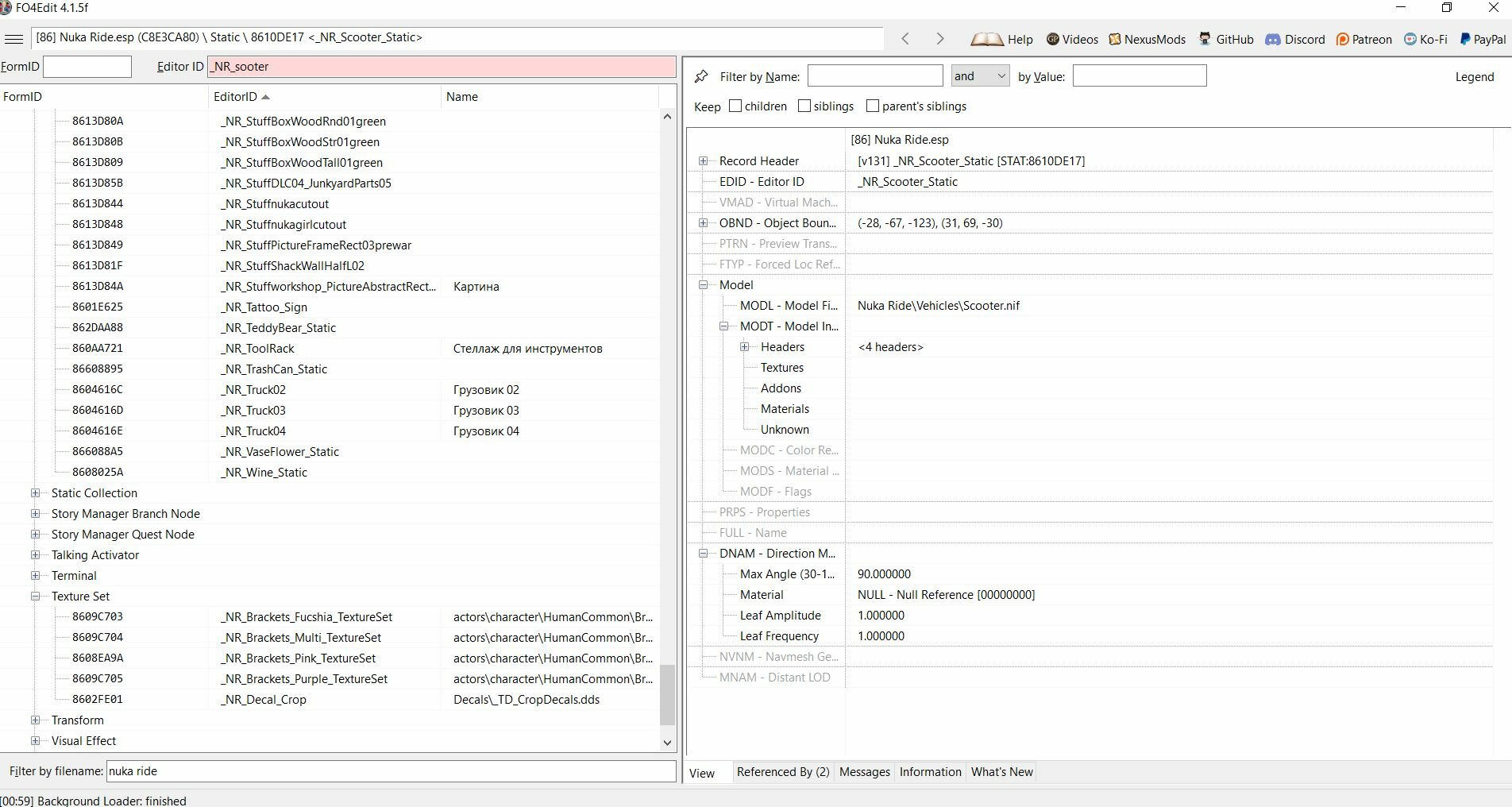
Task: Select _NR_TeddyBear_Static record
Action: point(330,327)
